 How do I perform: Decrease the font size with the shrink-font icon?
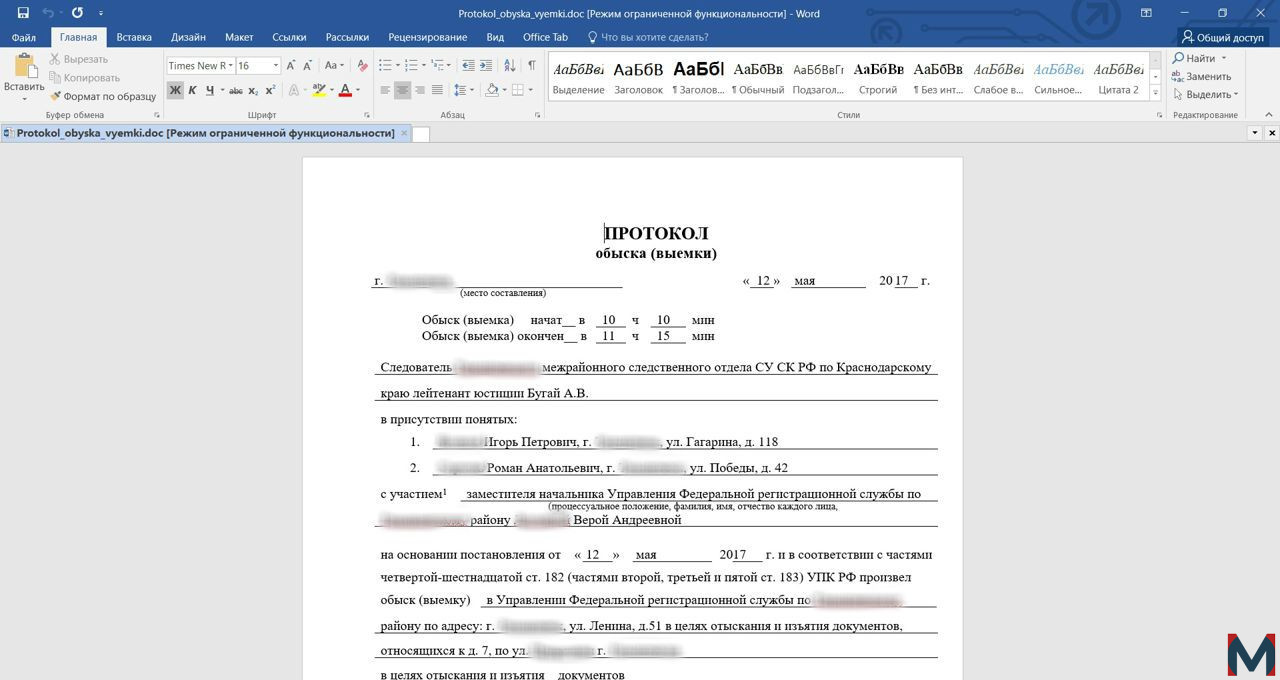(308, 66)
